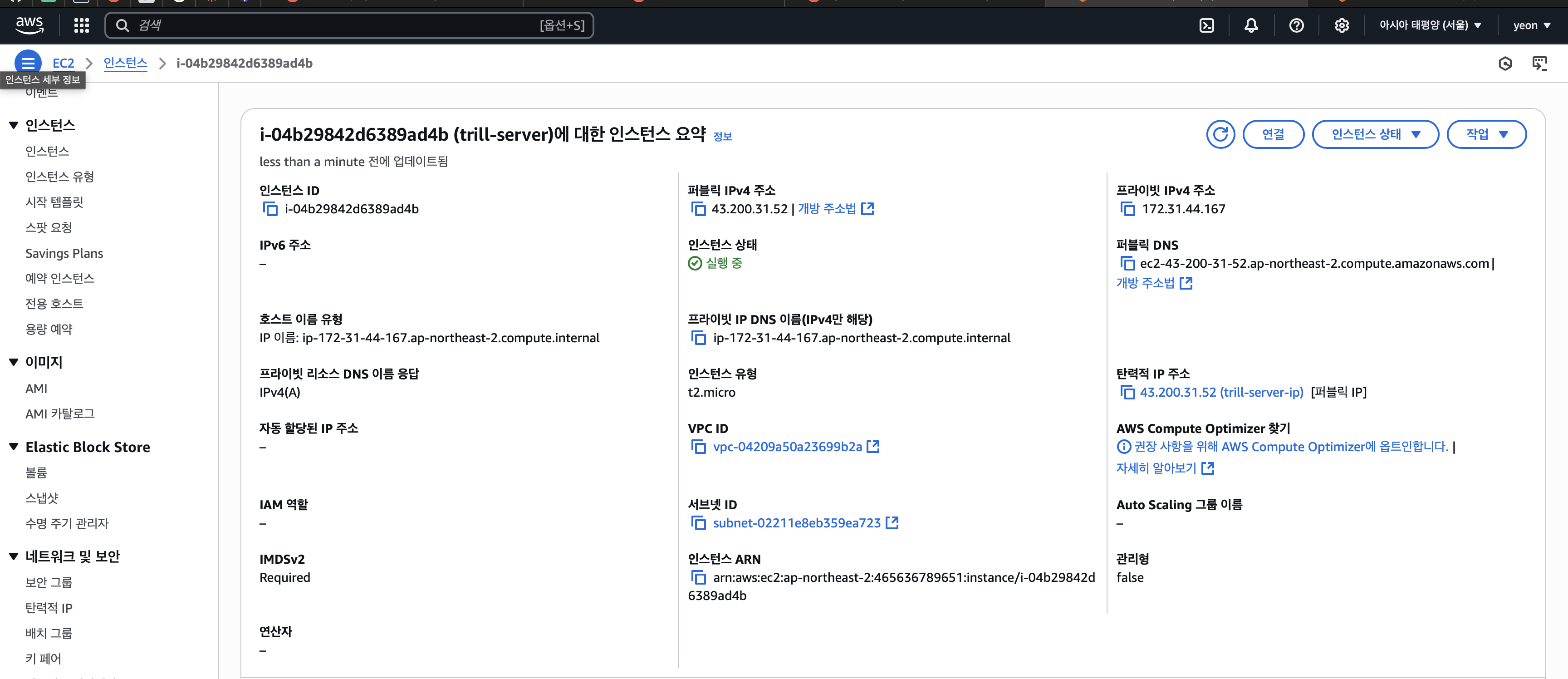Copy the private IPv4 address
This screenshot has height=679, width=1568.
point(1127,209)
